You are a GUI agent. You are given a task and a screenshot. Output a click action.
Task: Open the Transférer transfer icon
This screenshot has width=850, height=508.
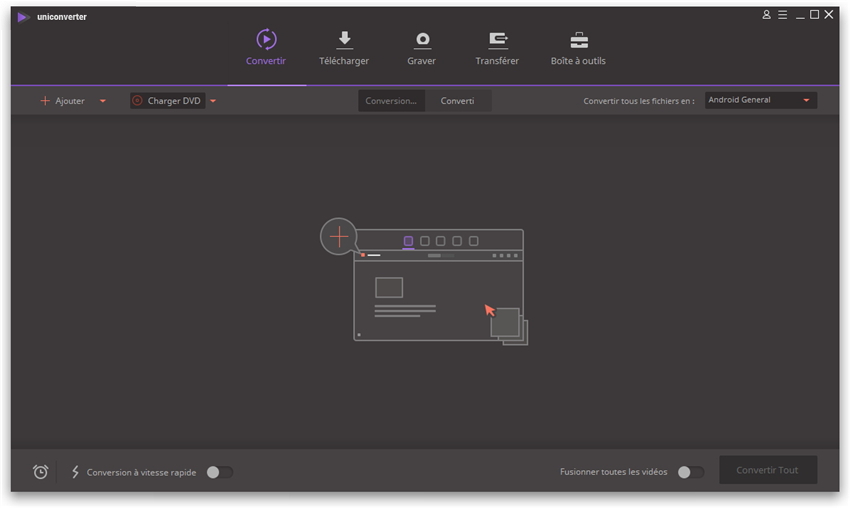point(498,40)
